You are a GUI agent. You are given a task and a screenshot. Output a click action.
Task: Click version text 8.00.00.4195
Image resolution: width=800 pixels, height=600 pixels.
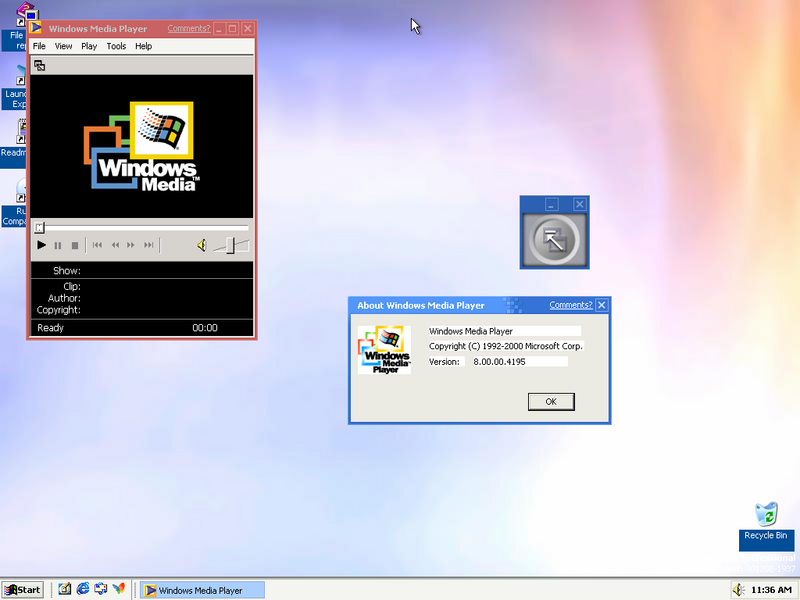pos(499,362)
